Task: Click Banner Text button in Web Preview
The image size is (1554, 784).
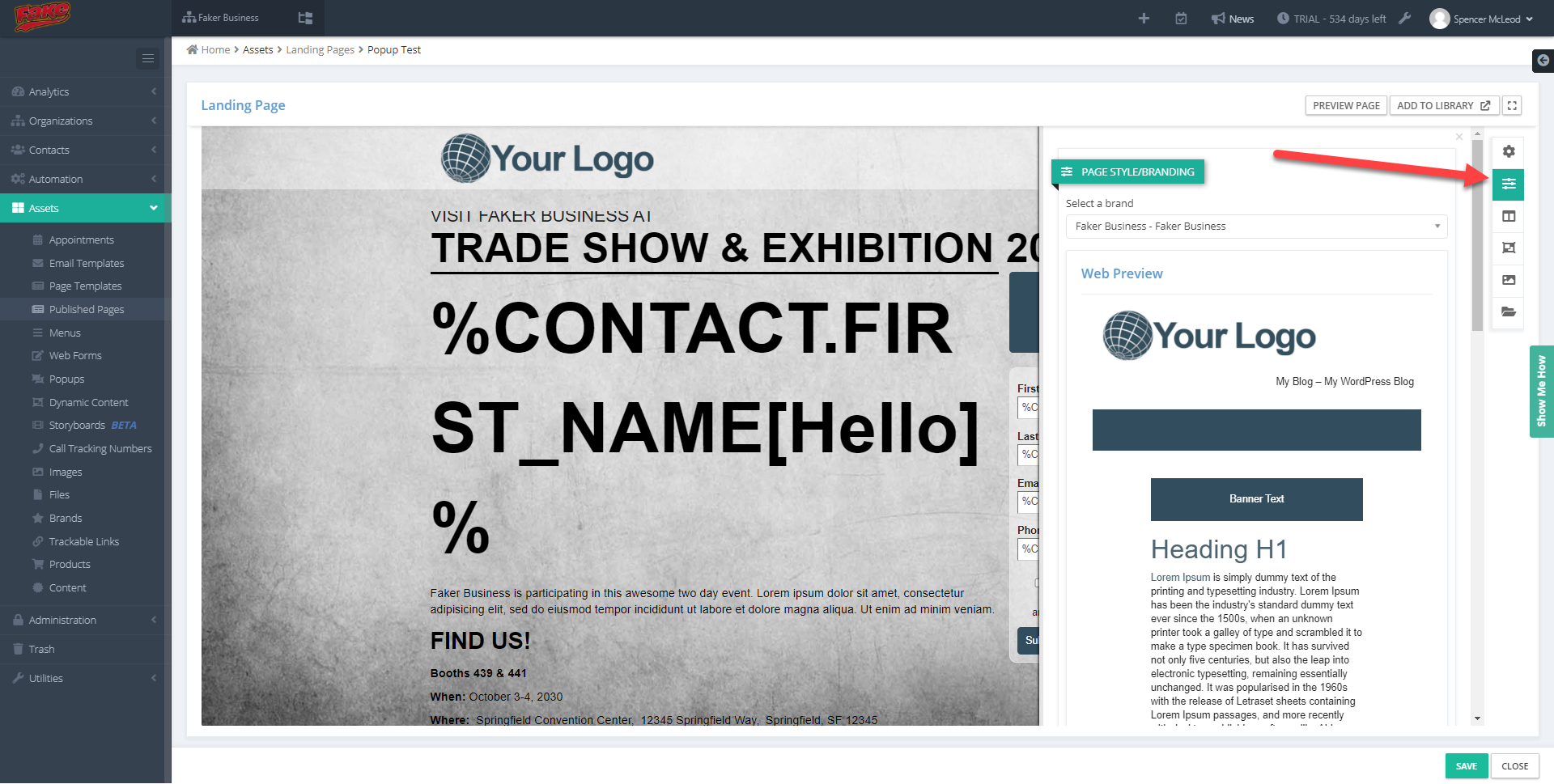Action: pyautogui.click(x=1256, y=499)
